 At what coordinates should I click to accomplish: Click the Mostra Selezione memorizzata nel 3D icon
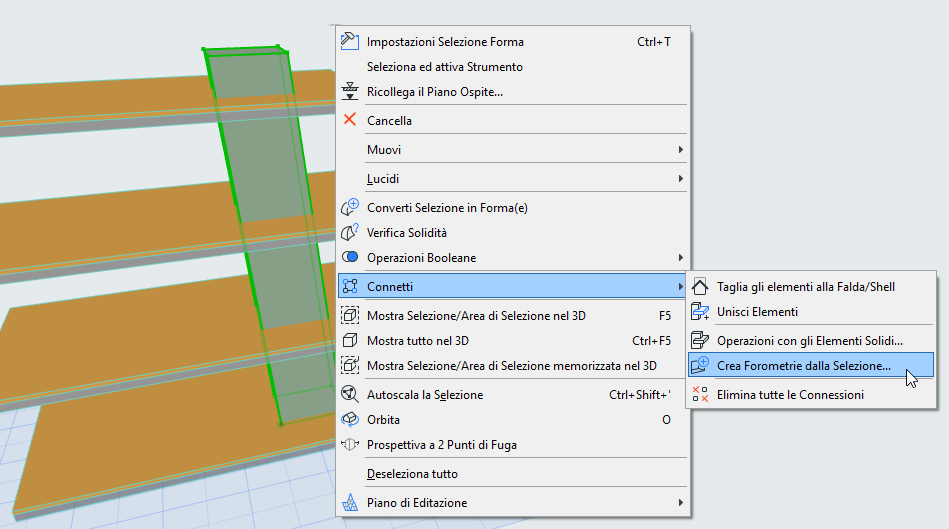click(350, 365)
